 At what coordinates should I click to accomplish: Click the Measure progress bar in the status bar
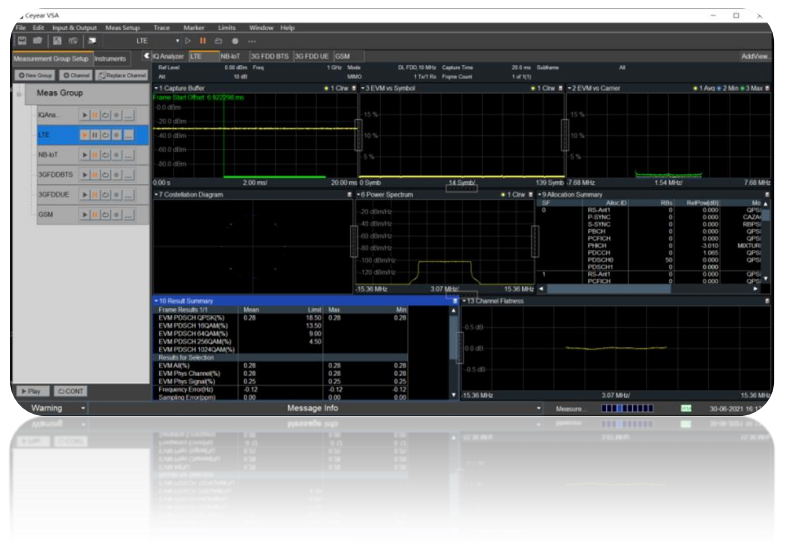tap(627, 409)
